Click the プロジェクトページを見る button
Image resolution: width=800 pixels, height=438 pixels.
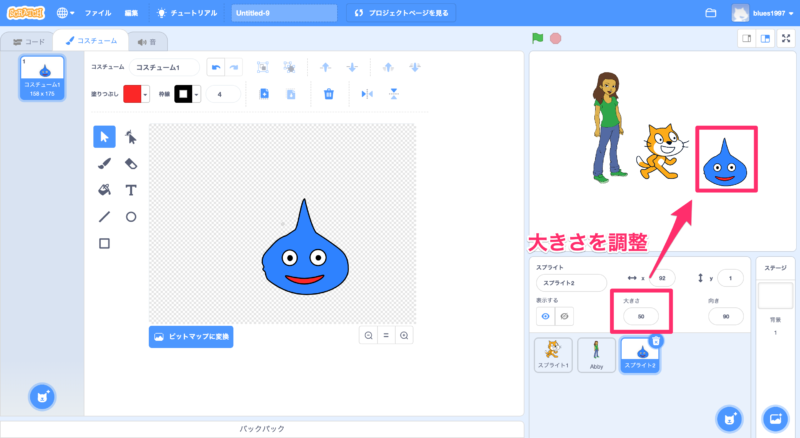click(404, 13)
